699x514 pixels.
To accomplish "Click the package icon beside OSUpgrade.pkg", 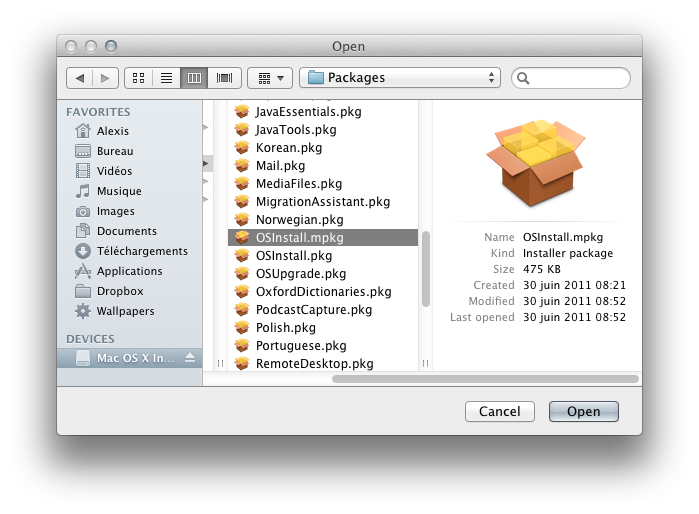I will tap(242, 273).
